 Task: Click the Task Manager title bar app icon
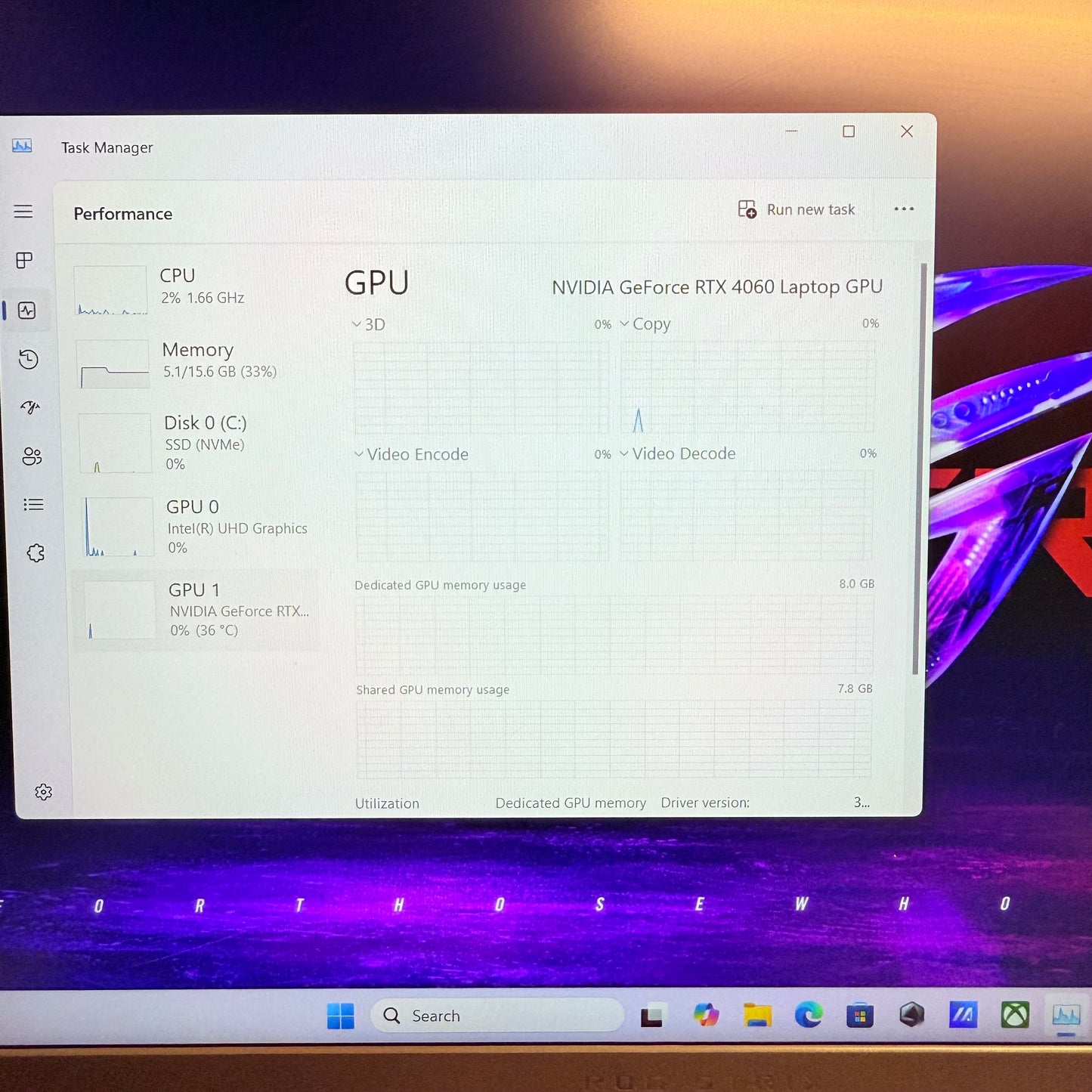[x=22, y=146]
